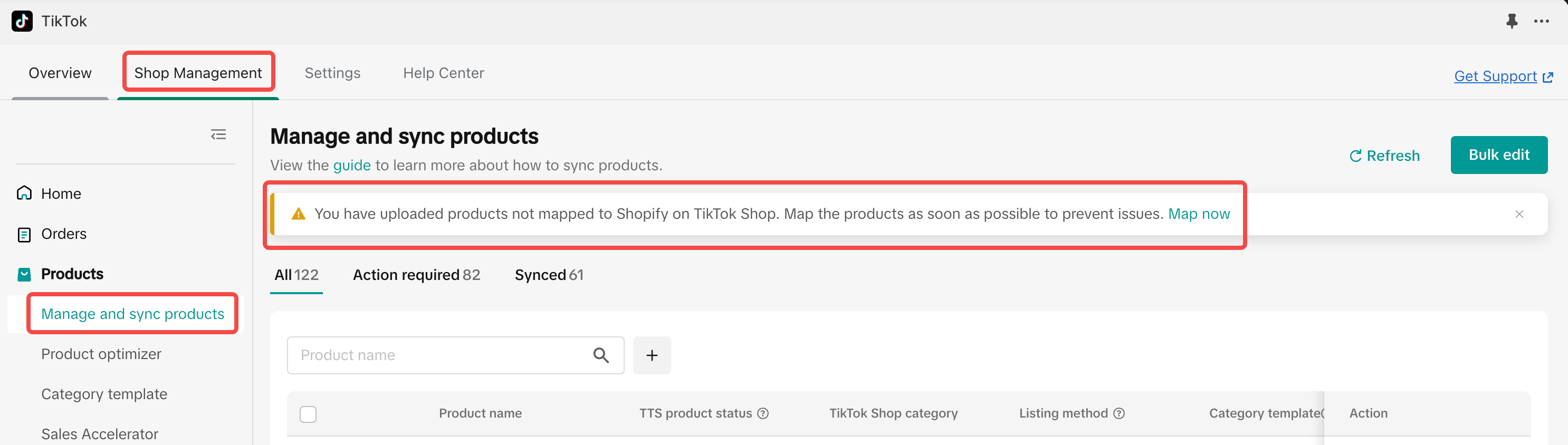The height and width of the screenshot is (445, 1568).
Task: Dismiss the unmapped products warning banner
Action: pyautogui.click(x=1519, y=214)
